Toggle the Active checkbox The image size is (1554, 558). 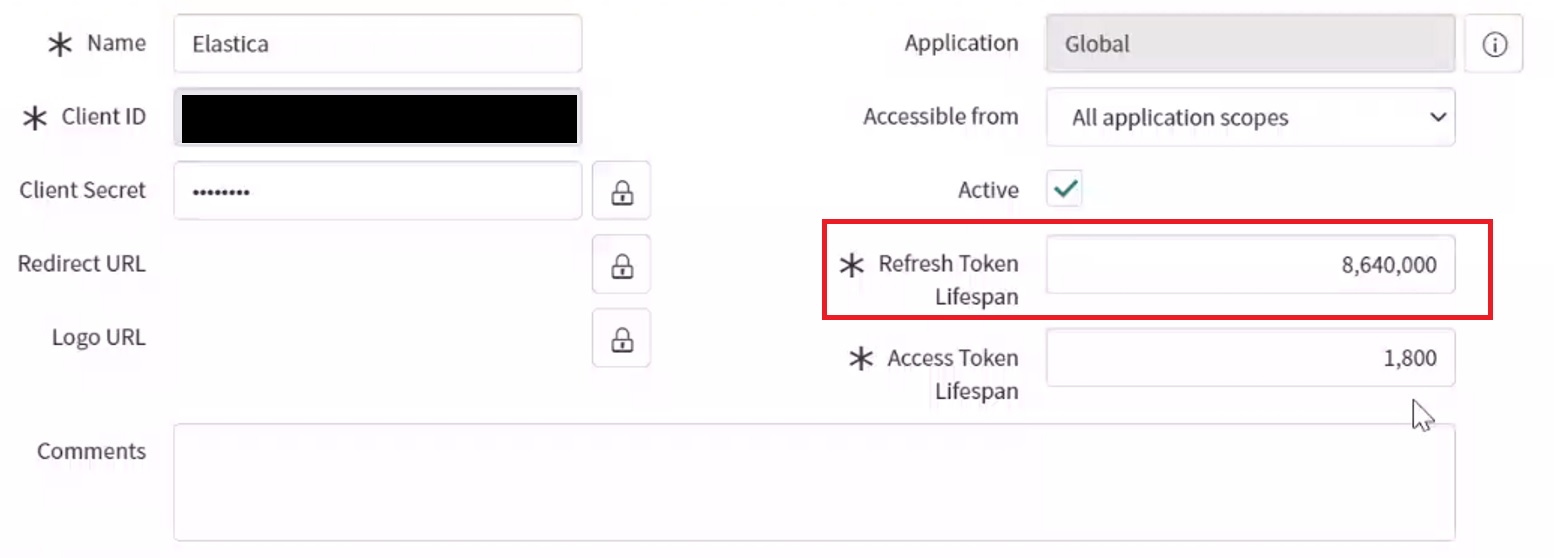[1065, 189]
